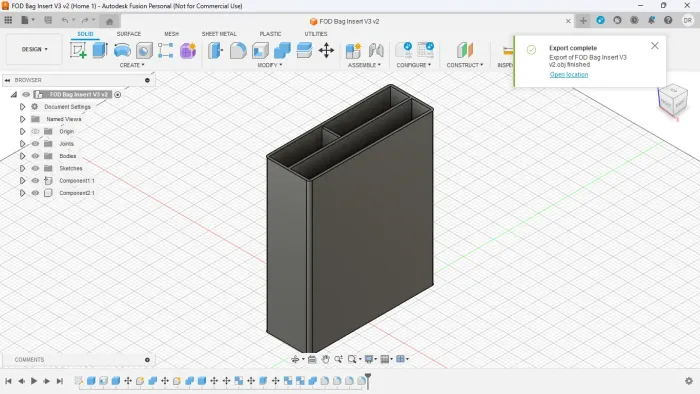This screenshot has width=700, height=394.
Task: Click the timeline end marker
Action: 368,380
